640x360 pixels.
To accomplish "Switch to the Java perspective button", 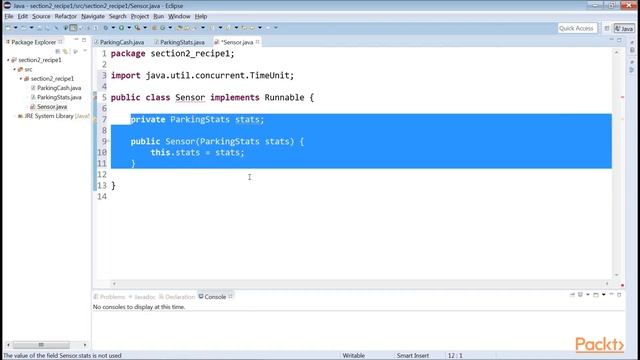I will (624, 28).
